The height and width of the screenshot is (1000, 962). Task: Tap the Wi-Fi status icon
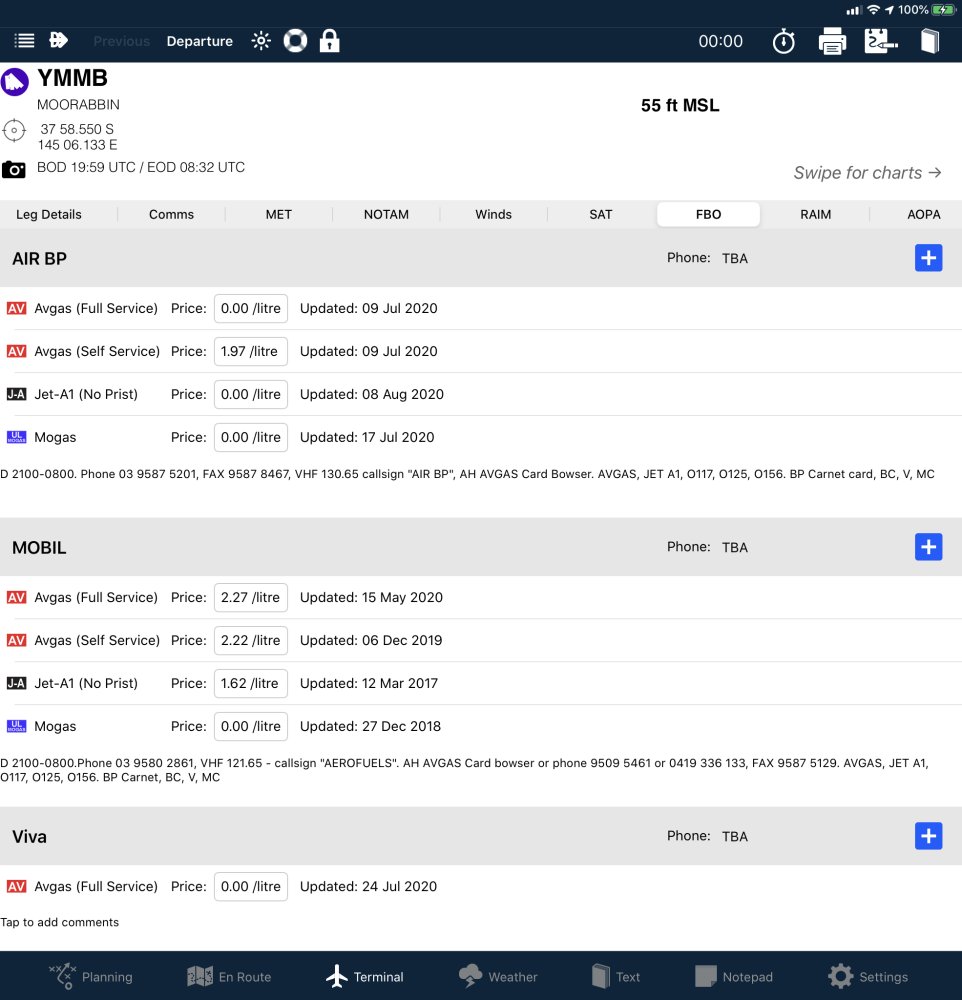click(x=873, y=10)
